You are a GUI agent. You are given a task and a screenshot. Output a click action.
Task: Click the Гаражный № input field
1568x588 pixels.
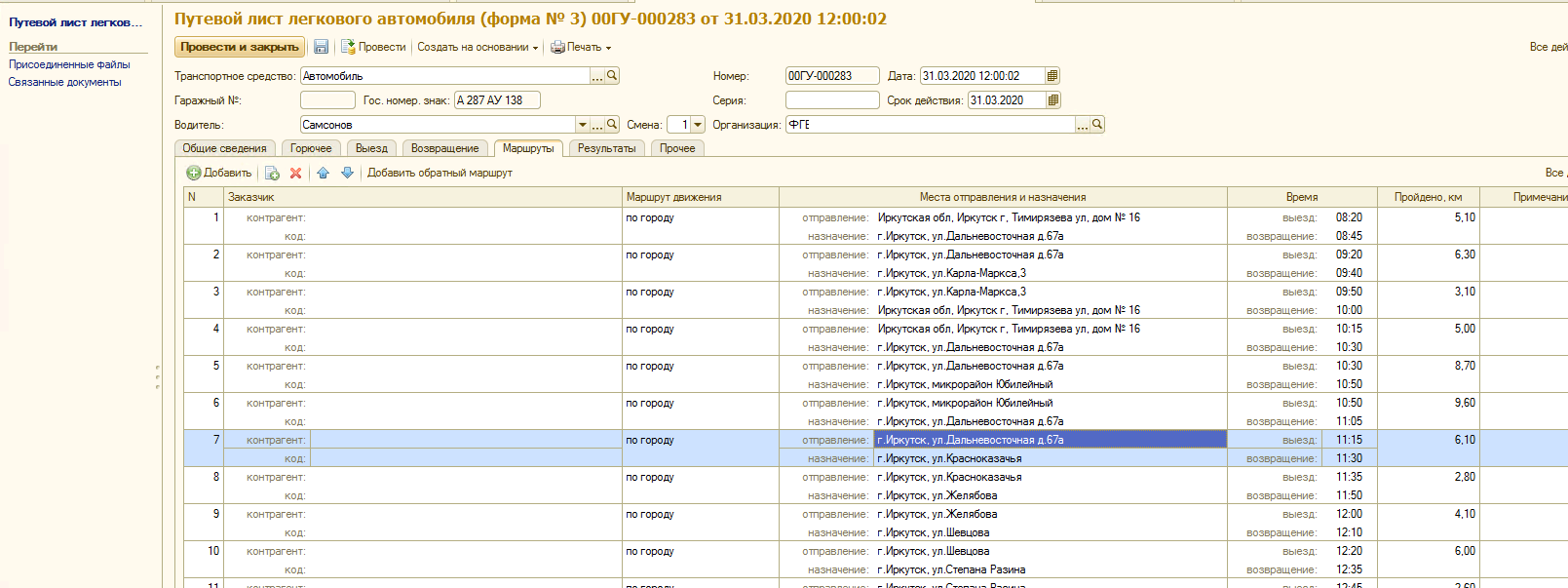point(327,100)
